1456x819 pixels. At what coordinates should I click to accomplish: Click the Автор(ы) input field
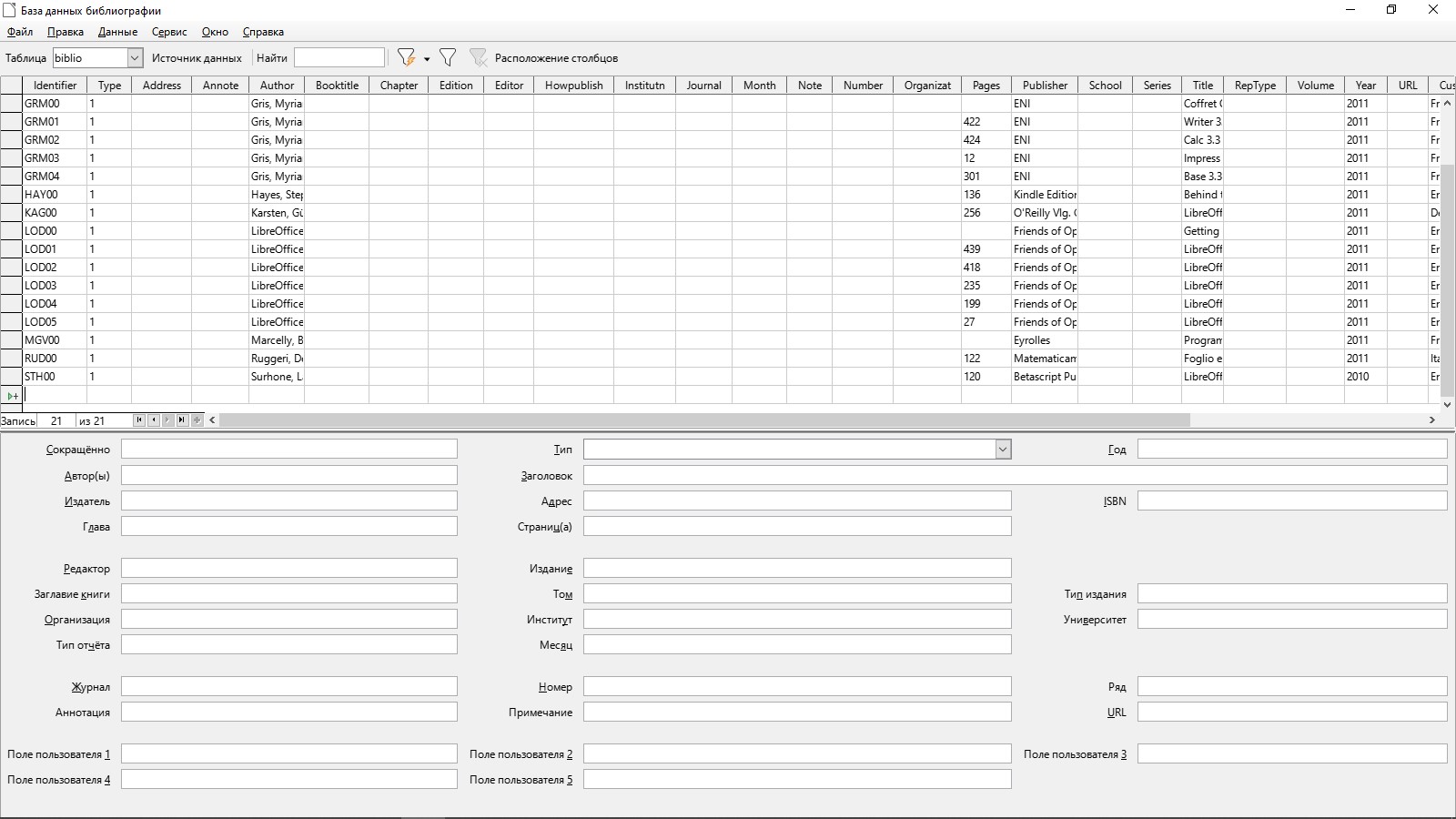(x=289, y=475)
